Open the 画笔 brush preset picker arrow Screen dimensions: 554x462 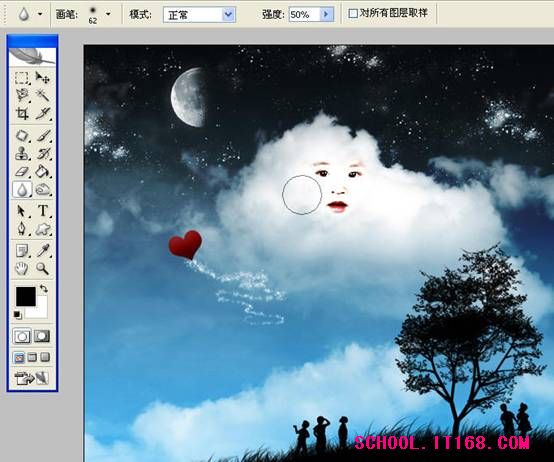(x=108, y=14)
